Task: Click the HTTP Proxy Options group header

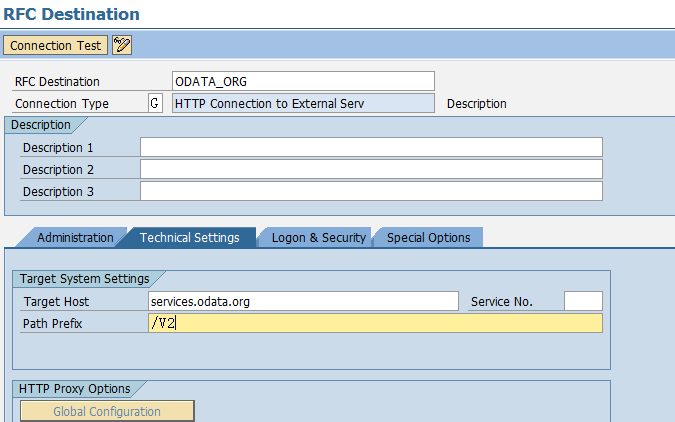Action: pyautogui.click(x=74, y=388)
